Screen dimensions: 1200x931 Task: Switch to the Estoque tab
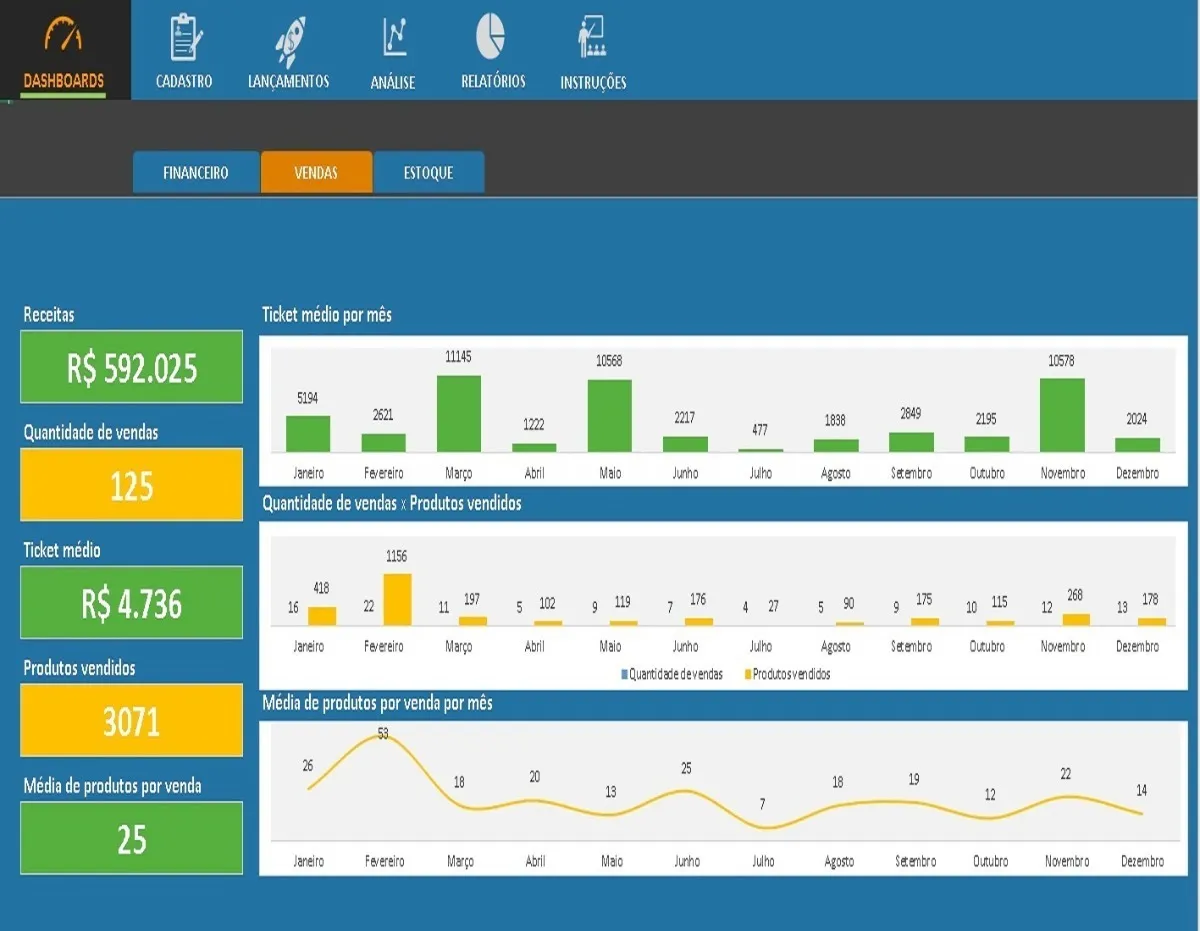(x=429, y=173)
